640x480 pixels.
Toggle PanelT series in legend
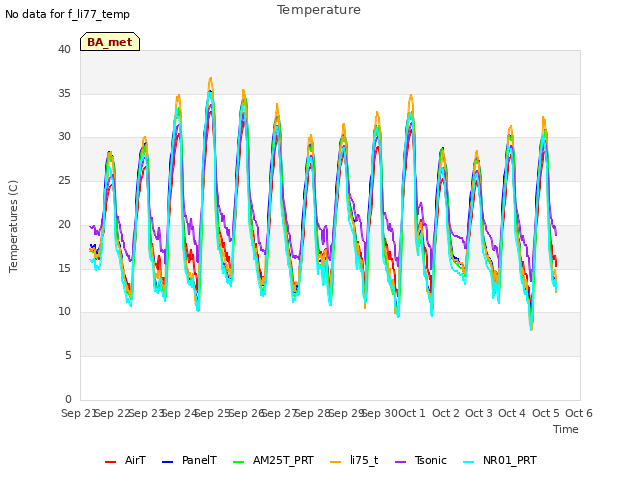[189, 460]
